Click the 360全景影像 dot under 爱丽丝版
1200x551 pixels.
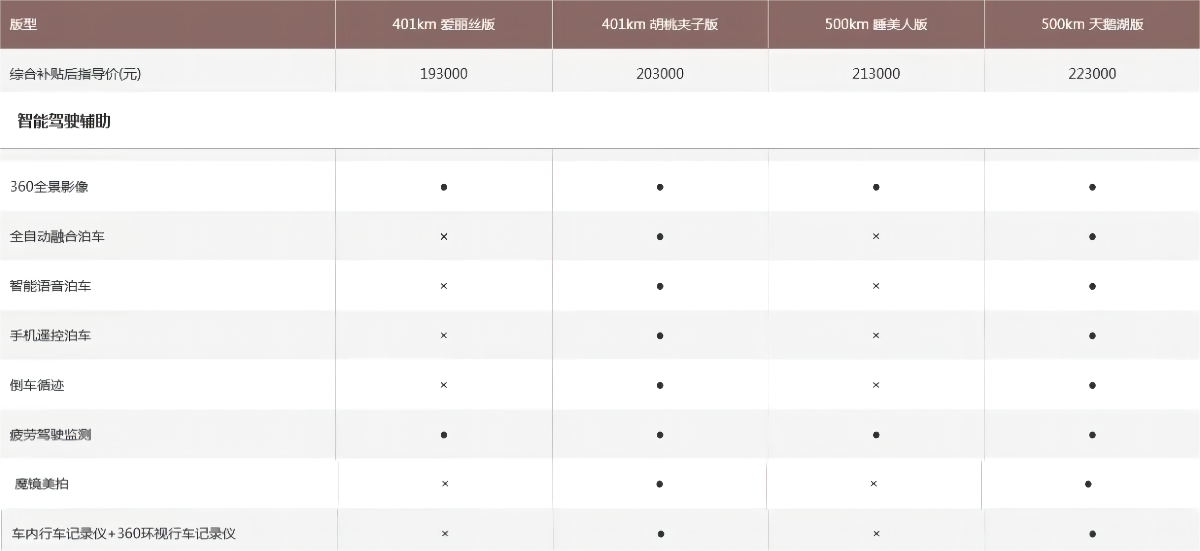point(444,187)
